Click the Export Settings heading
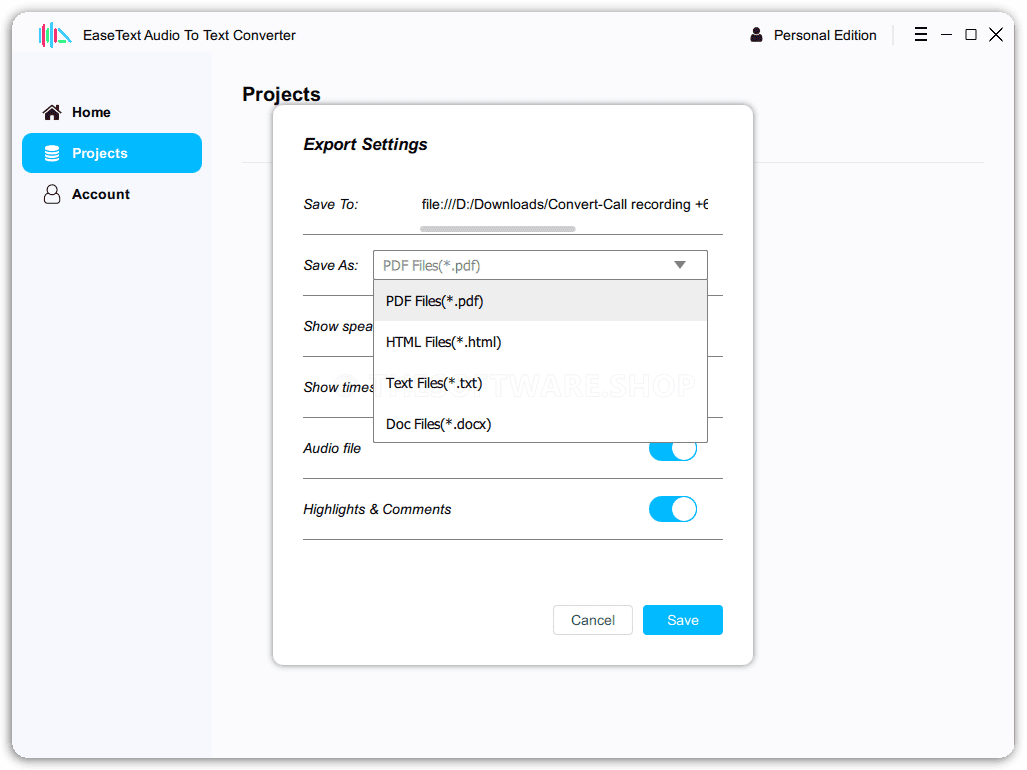This screenshot has width=1027, height=770. [365, 144]
